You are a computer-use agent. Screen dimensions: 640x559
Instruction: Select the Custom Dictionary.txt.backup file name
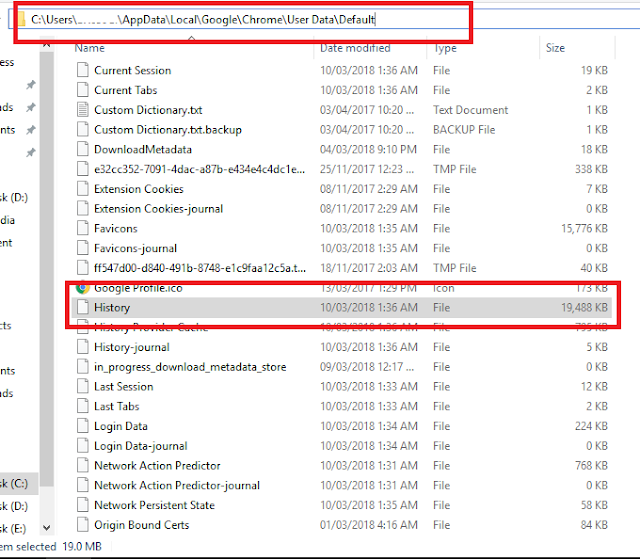tap(168, 129)
